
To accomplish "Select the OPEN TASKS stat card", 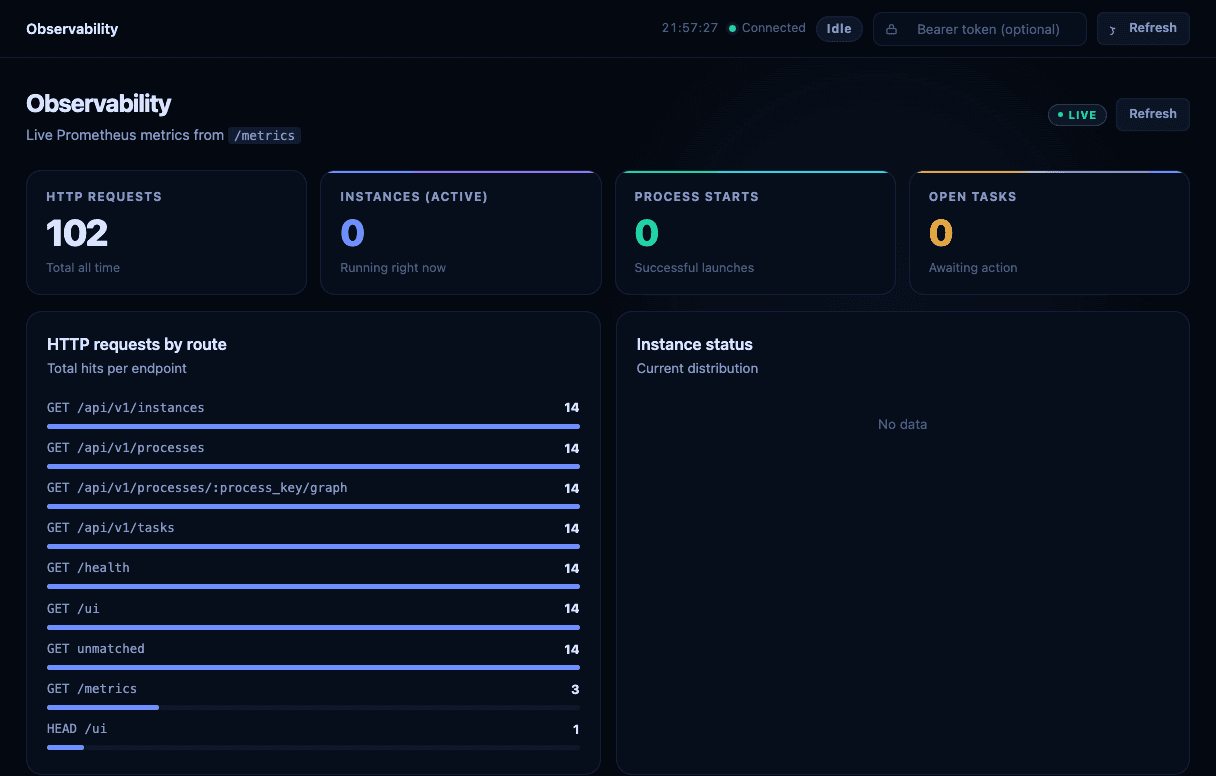I will pos(1049,232).
